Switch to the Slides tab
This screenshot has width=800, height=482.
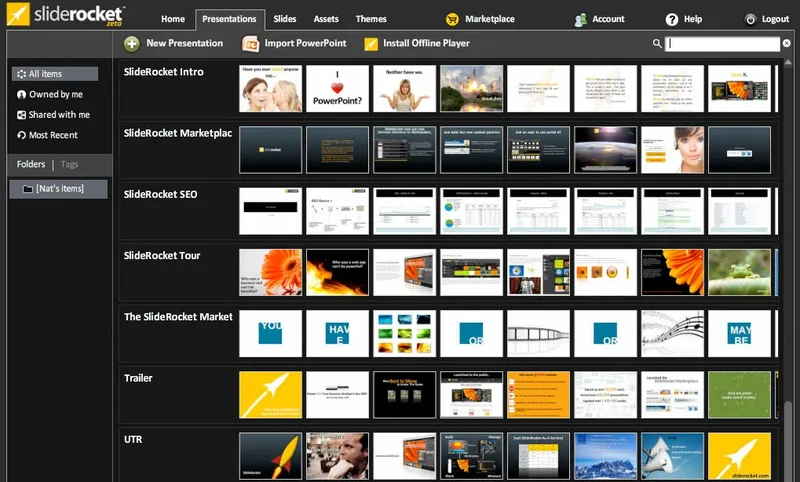tap(285, 19)
